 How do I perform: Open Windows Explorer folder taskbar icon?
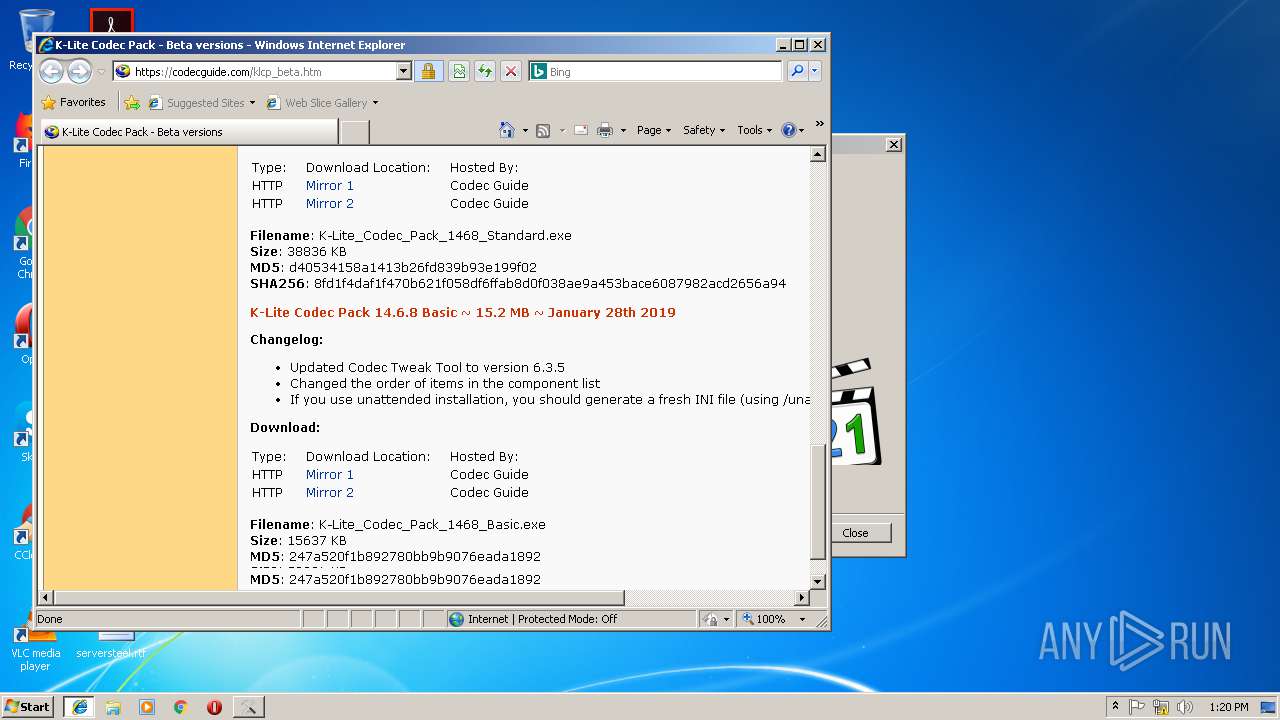pyautogui.click(x=113, y=707)
